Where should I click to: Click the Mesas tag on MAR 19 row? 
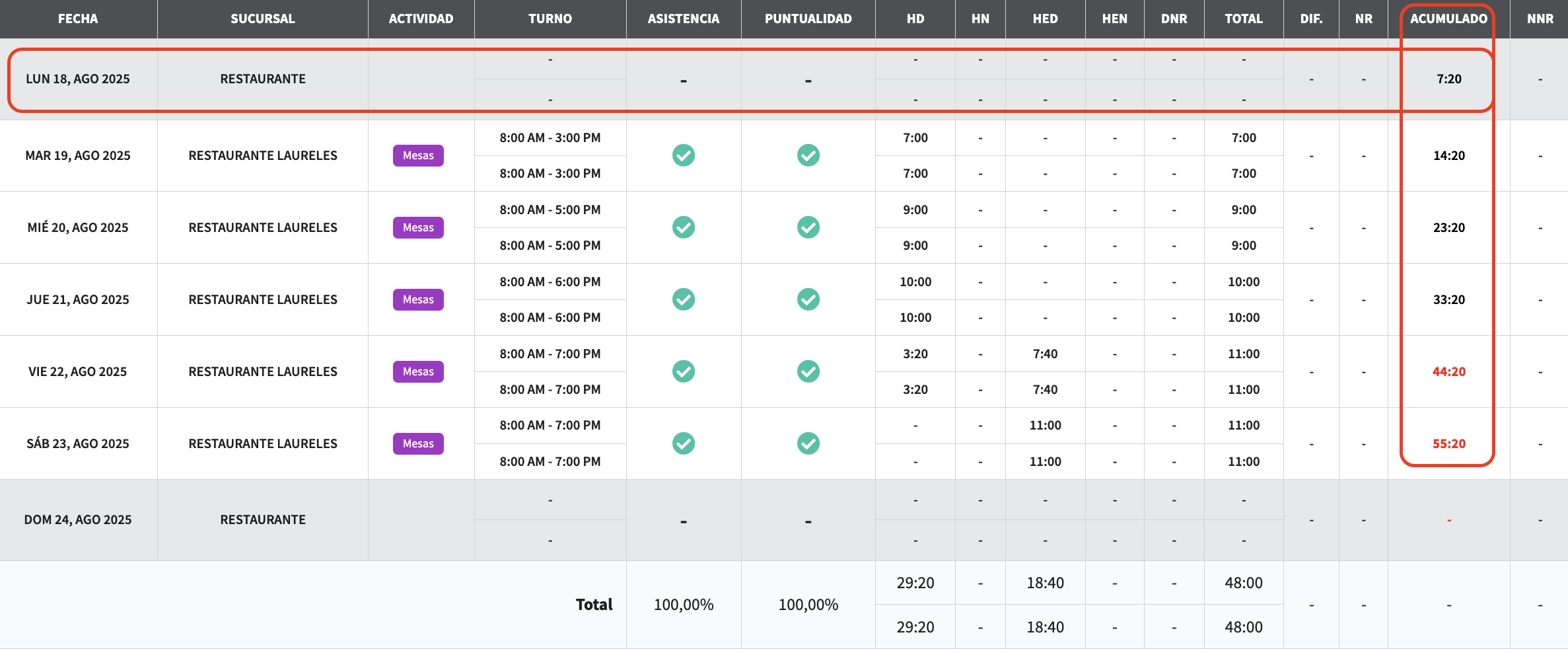[418, 155]
